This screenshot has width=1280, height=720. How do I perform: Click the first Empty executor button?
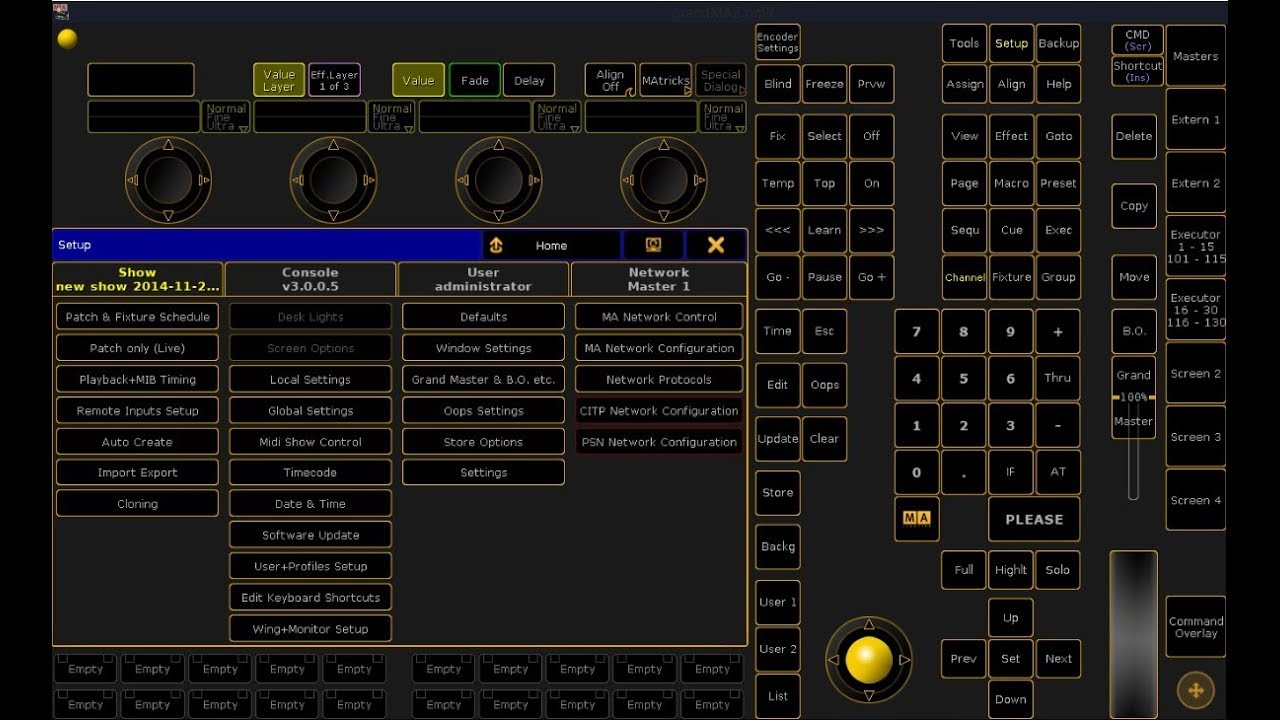click(85, 669)
